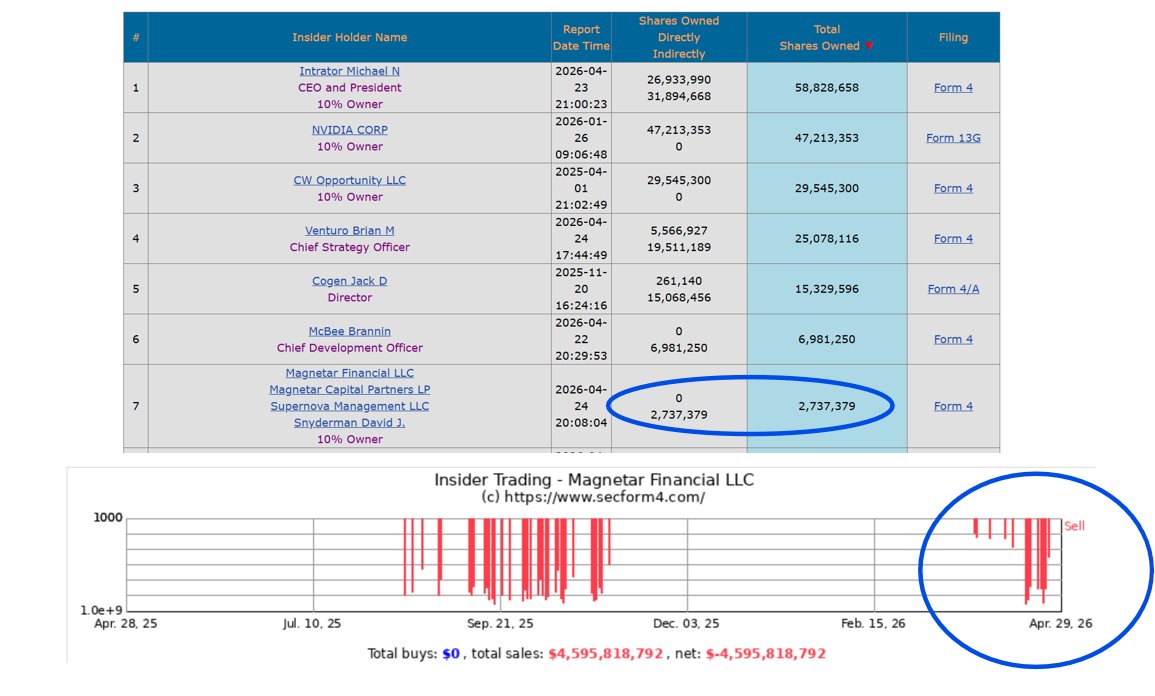Click the Sep. 21, 25 axis label
The height and width of the screenshot is (696, 1155).
point(500,624)
